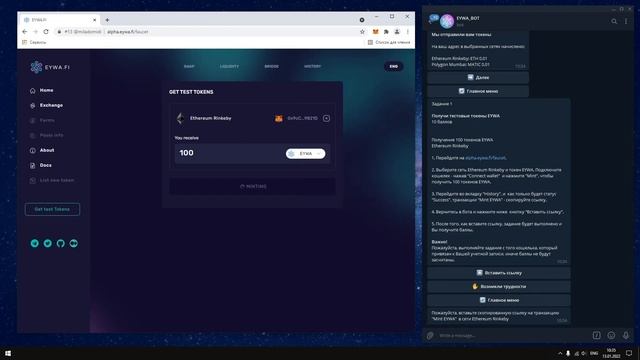Open Docs in EYWA sidebar
Viewport: 640px width, 360px height.
click(41, 165)
